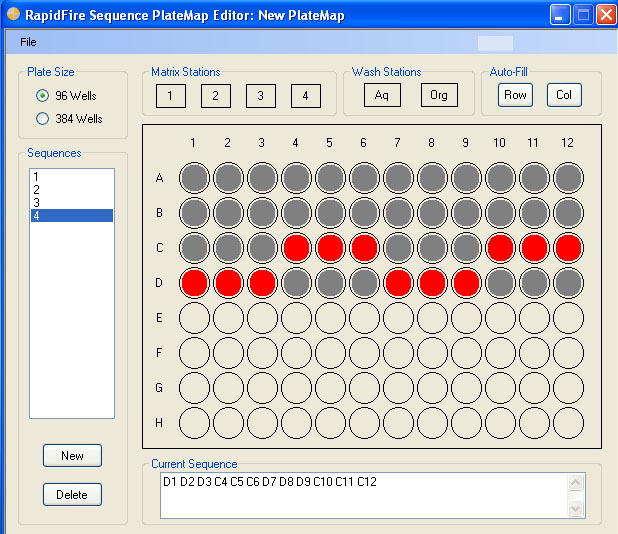Select empty well H12
618x534 pixels.
point(568,423)
